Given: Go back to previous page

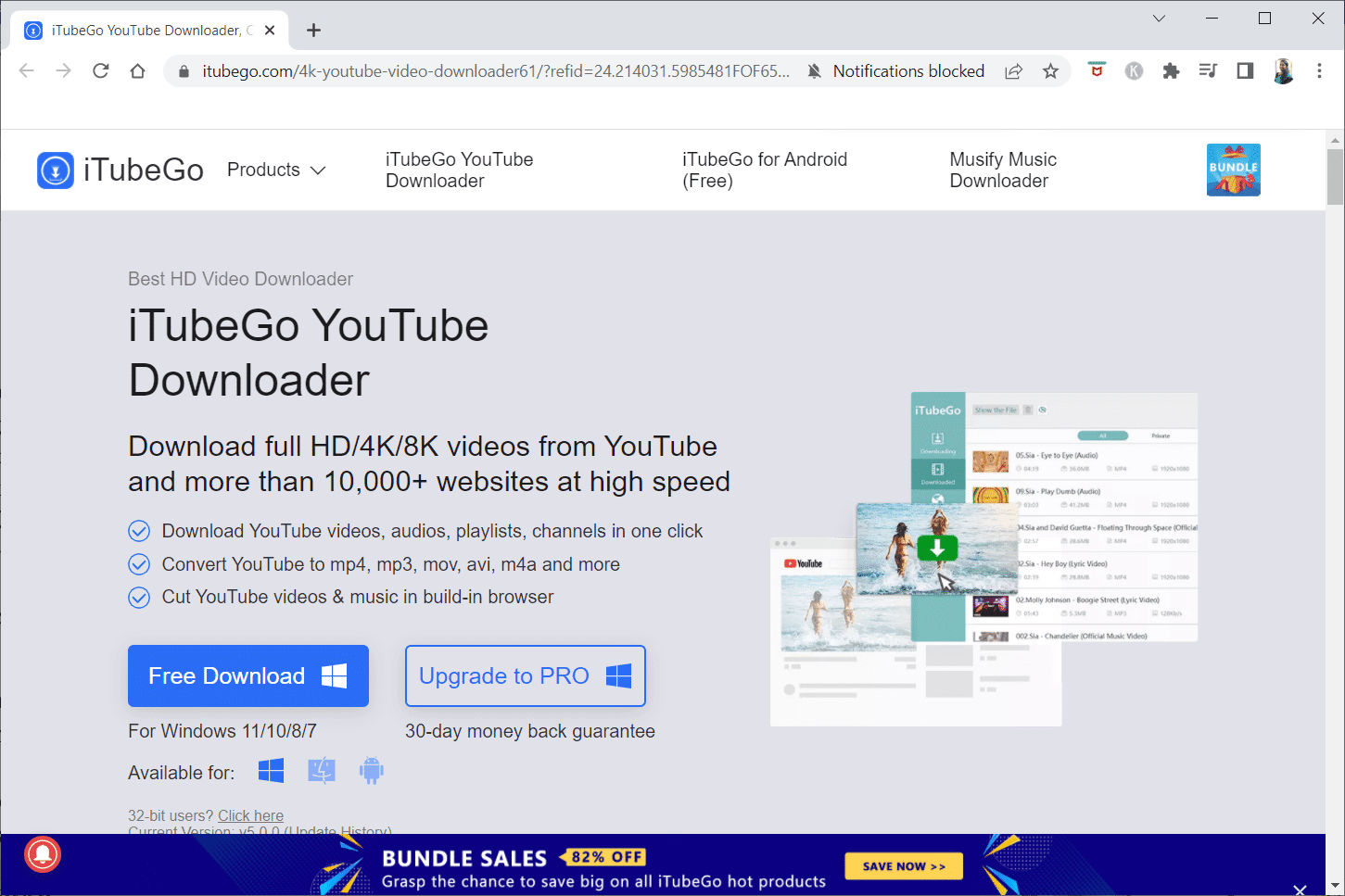Looking at the screenshot, I should pyautogui.click(x=26, y=71).
